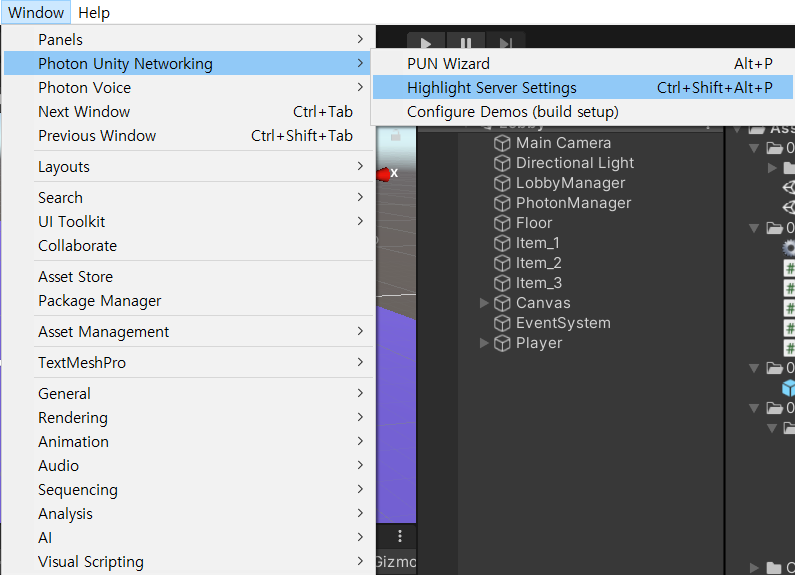Select Player object in Hierarchy
Screen dimensions: 795x575
pyautogui.click(x=539, y=343)
